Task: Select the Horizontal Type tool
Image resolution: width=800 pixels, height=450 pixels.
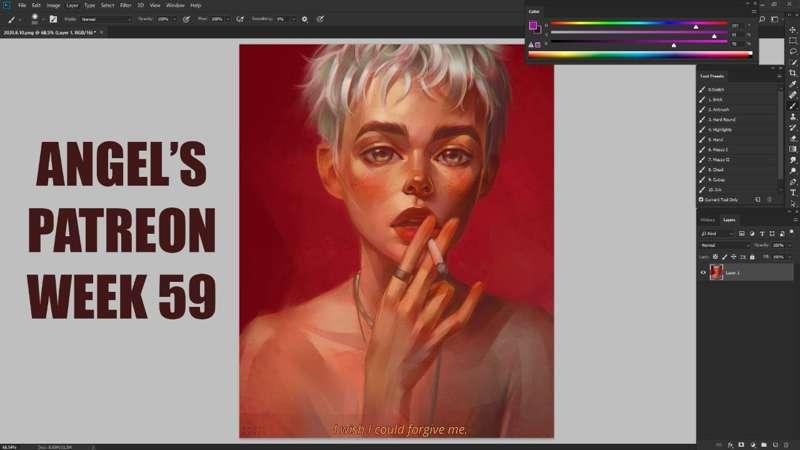Action: click(792, 193)
